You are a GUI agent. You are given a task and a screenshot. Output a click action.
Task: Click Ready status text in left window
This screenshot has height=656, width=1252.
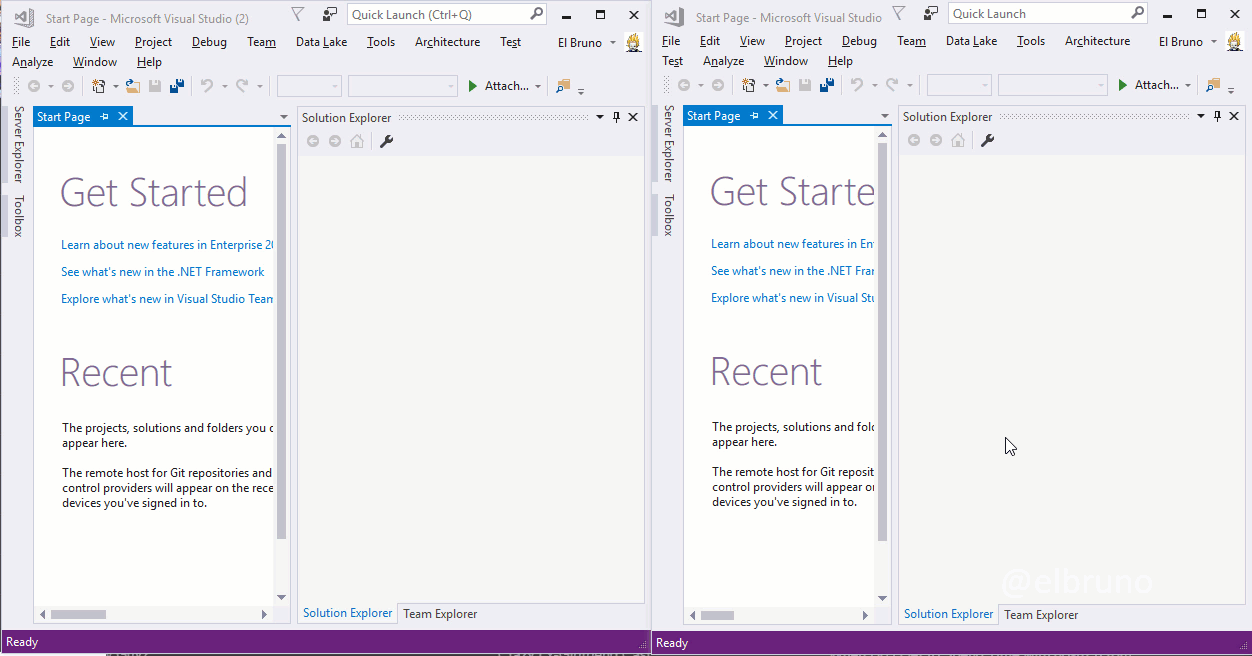22,643
